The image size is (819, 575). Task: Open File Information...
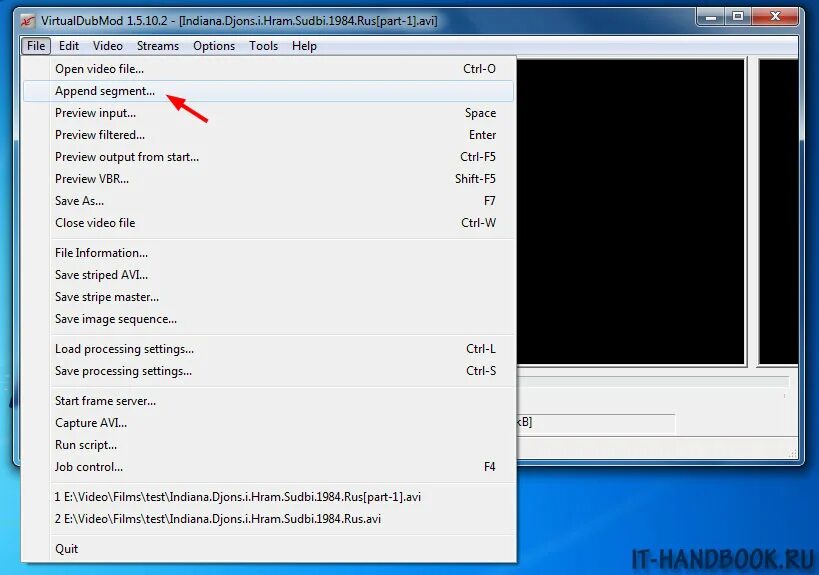tap(268, 253)
